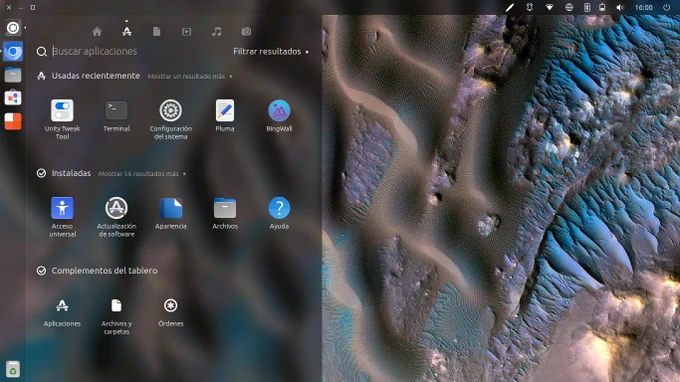
Task: Switch to the Files lens
Action: pyautogui.click(x=157, y=32)
